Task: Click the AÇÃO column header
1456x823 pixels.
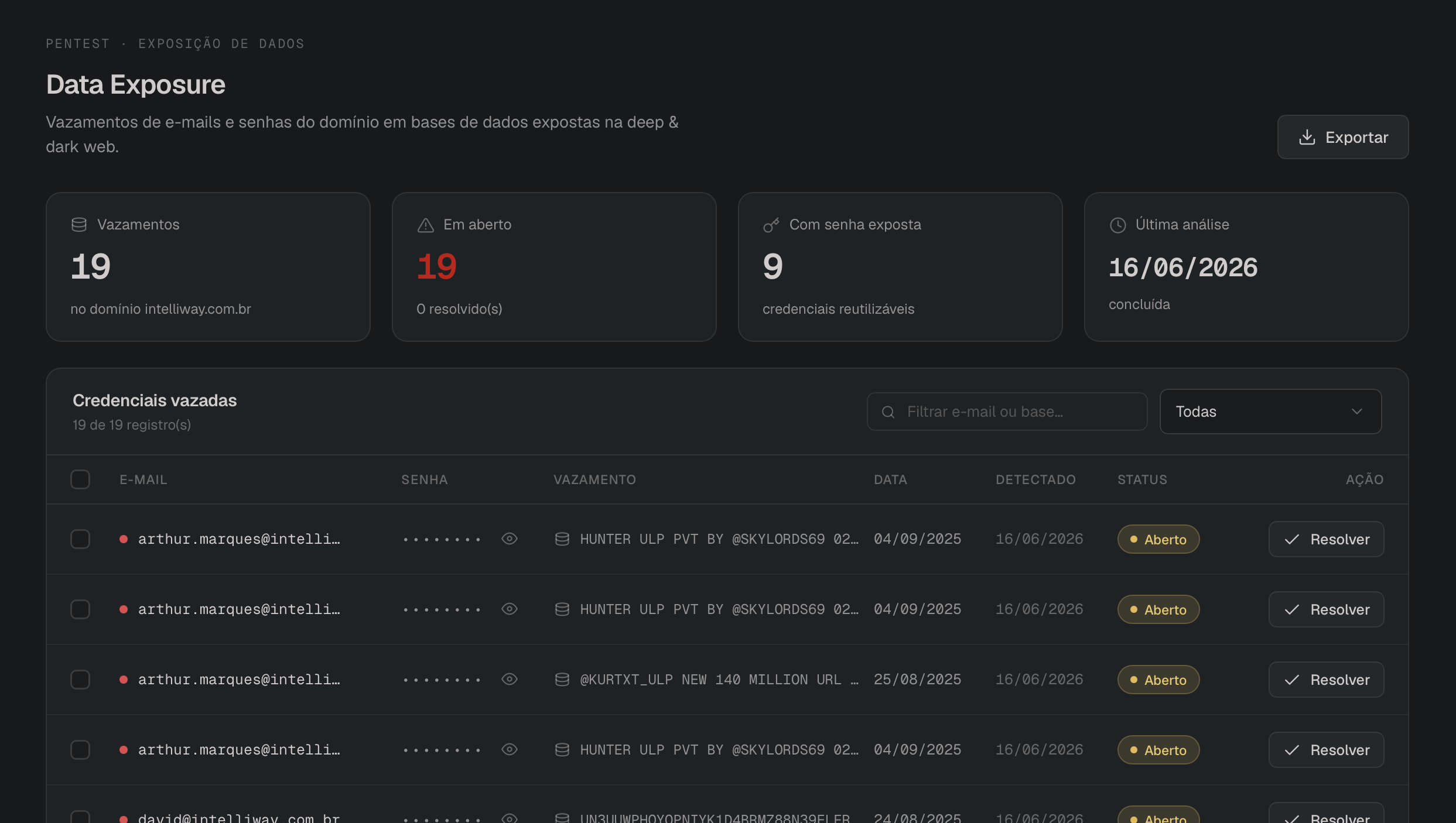Action: [x=1365, y=479]
